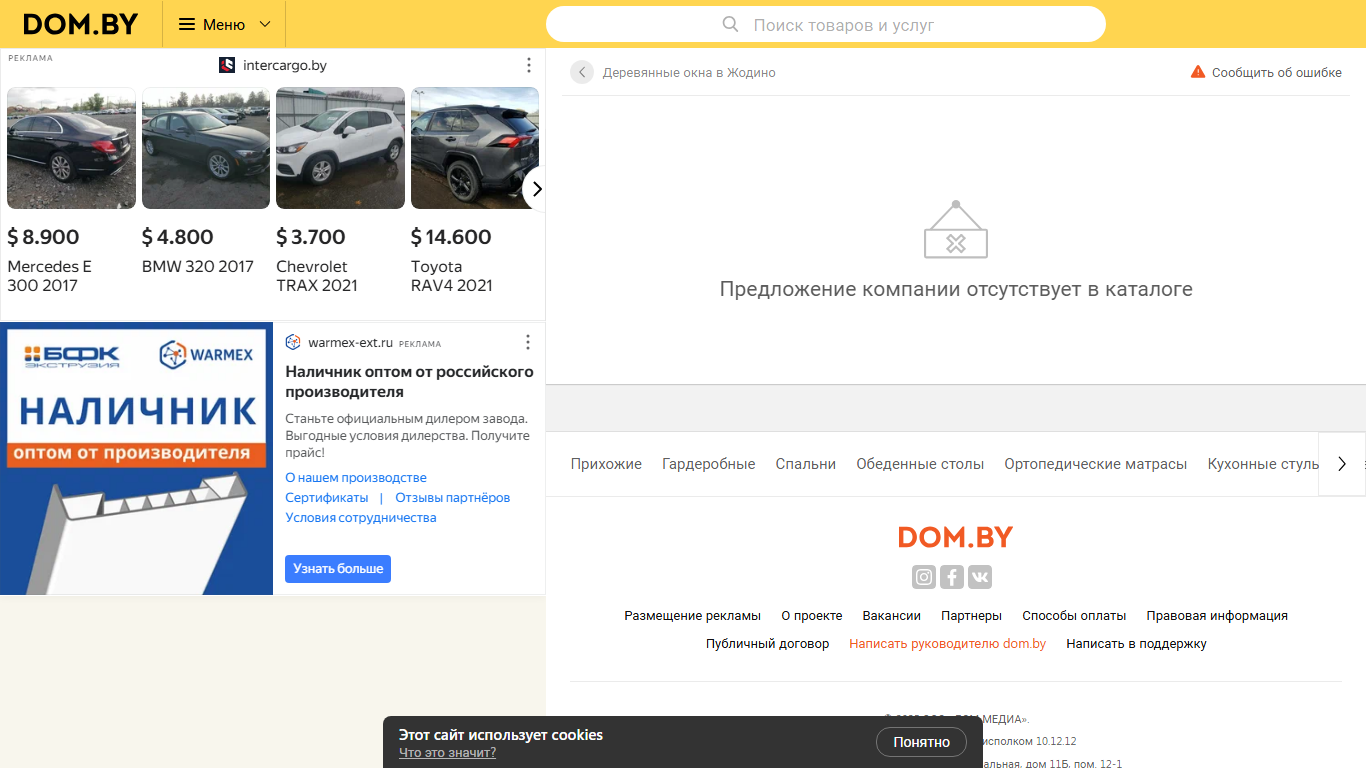Screen dimensions: 1366x768
Task: Open Вакансии footer link
Action: [x=892, y=616]
